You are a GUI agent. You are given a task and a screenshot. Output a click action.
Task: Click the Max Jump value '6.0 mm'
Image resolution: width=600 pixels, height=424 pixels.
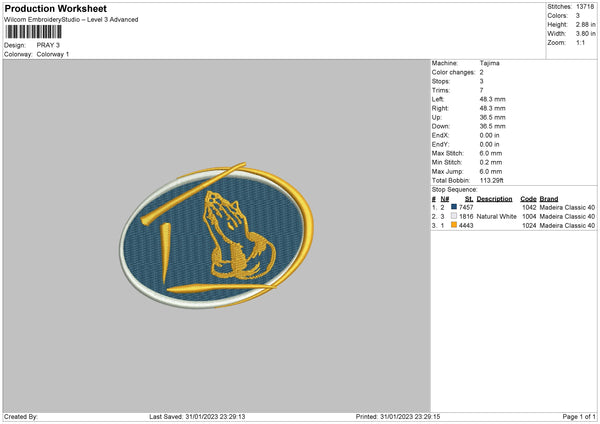[491, 171]
